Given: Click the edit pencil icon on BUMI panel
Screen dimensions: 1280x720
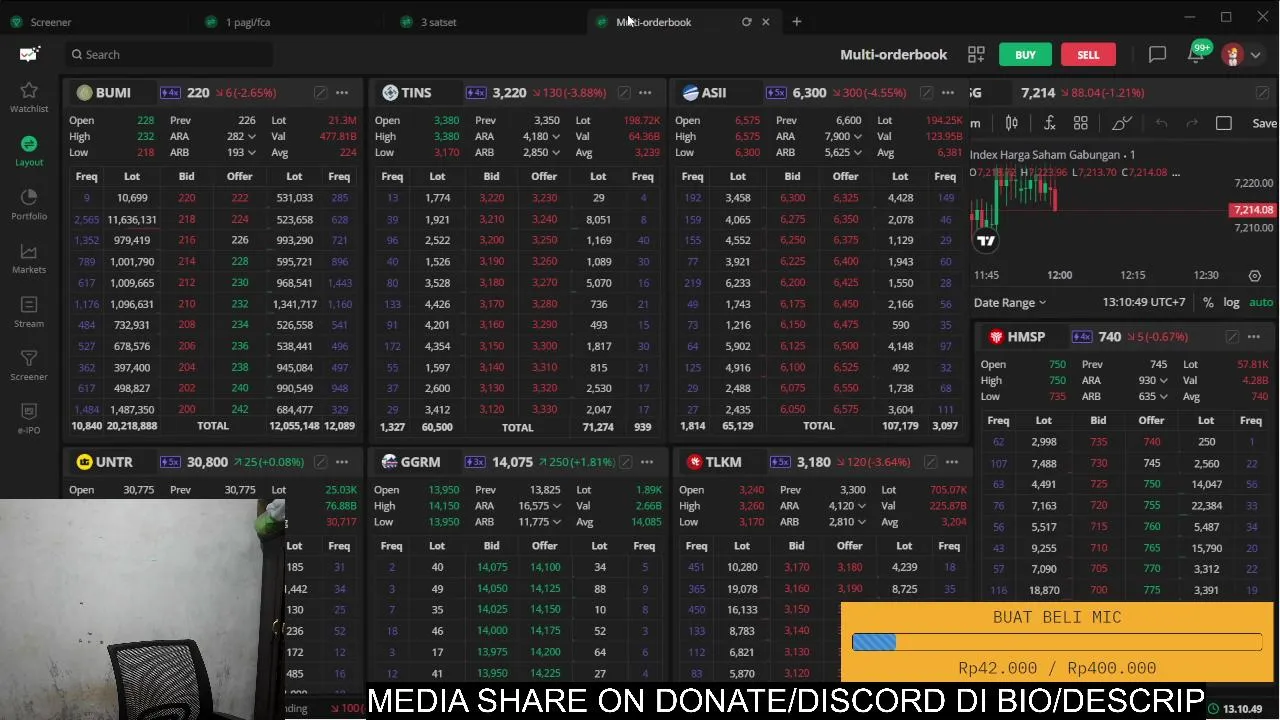Looking at the screenshot, I should point(320,92).
